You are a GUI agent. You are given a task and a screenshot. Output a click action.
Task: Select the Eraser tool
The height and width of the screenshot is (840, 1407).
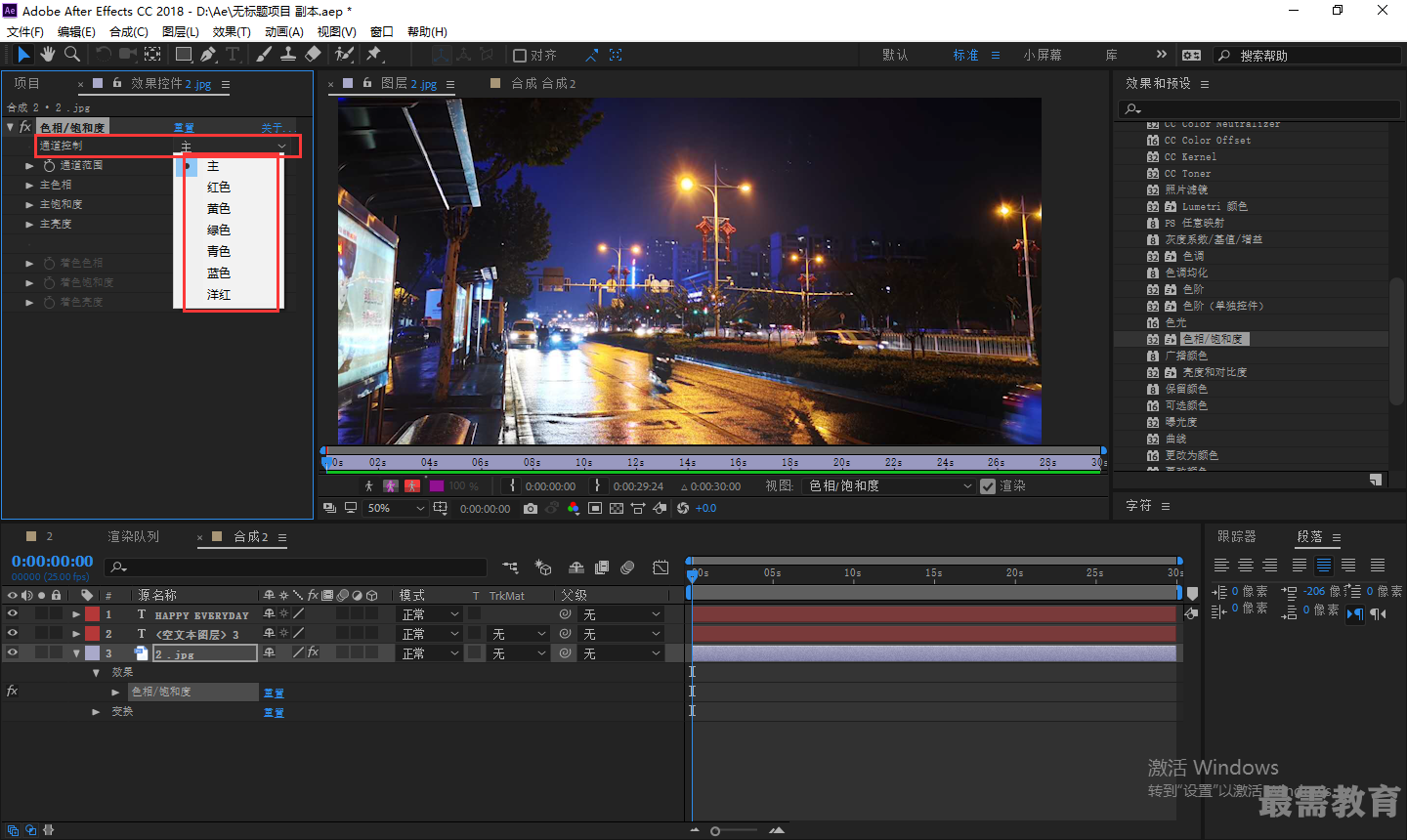tap(313, 55)
